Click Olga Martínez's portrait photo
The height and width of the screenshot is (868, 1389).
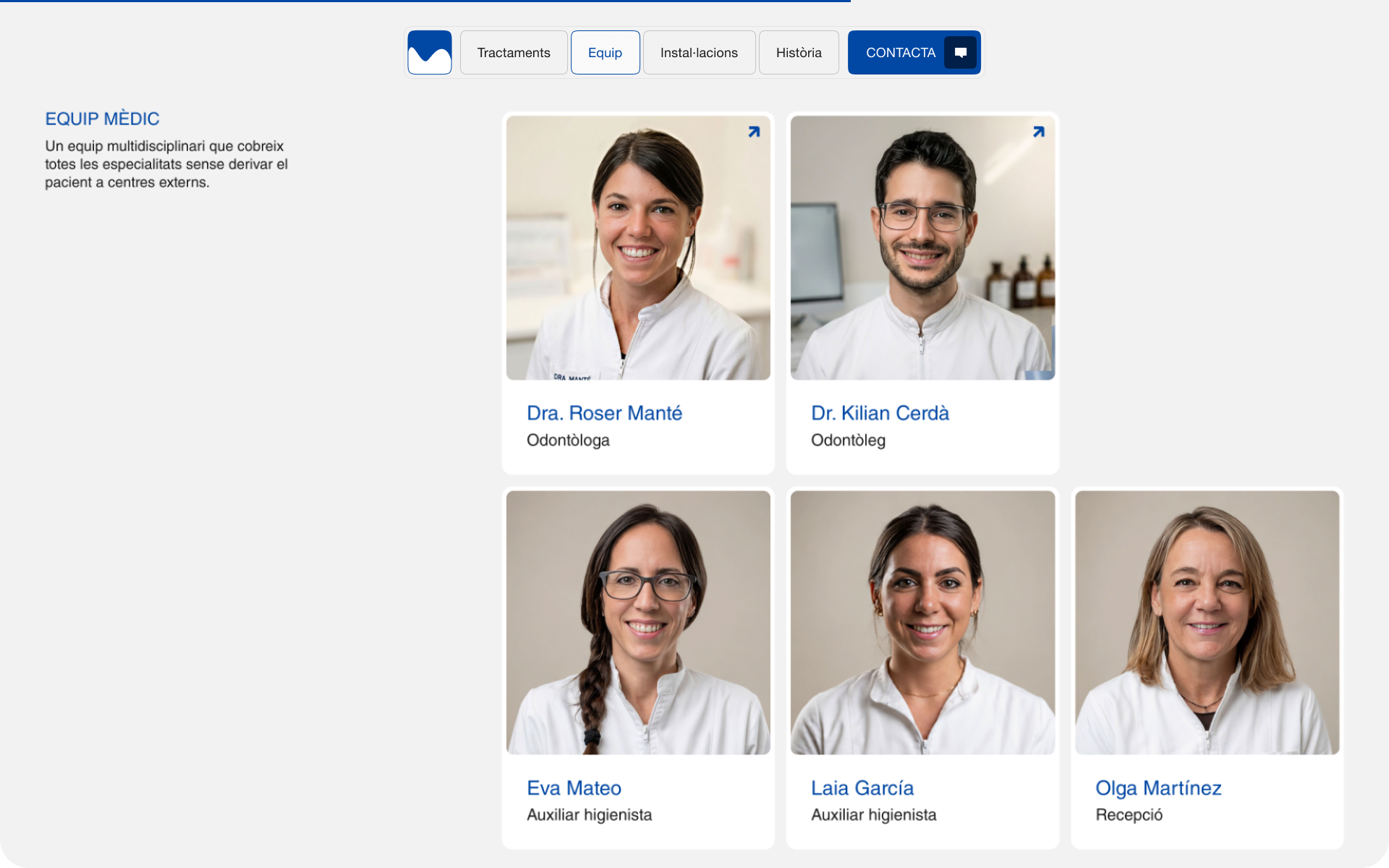(x=1207, y=623)
